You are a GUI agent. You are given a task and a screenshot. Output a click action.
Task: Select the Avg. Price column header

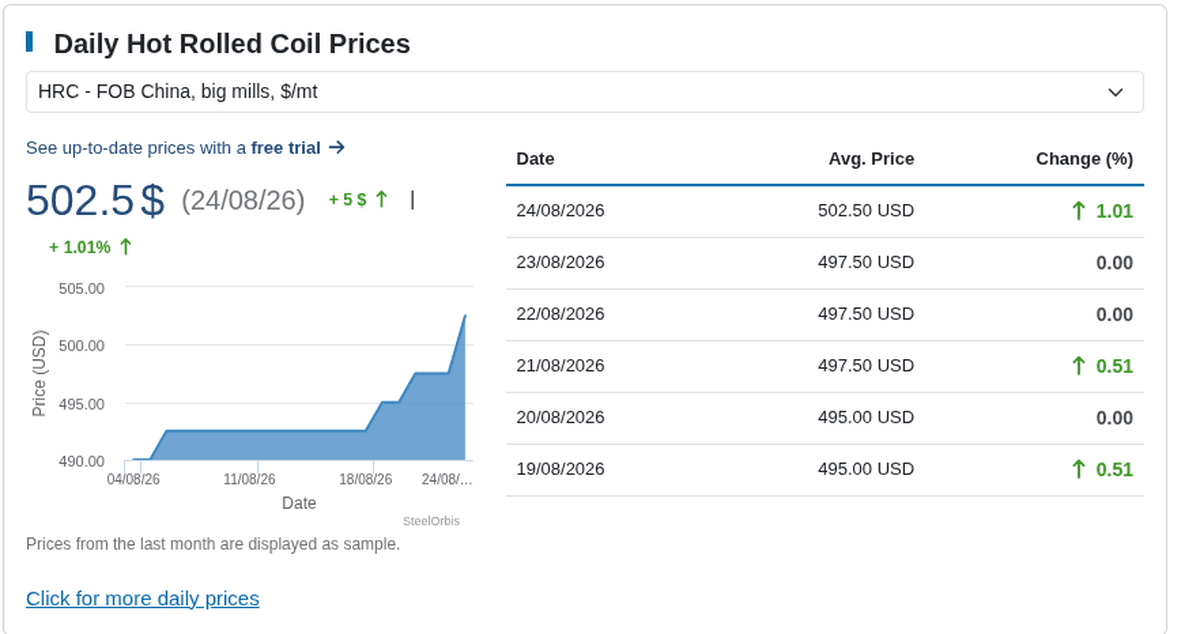[x=871, y=159]
